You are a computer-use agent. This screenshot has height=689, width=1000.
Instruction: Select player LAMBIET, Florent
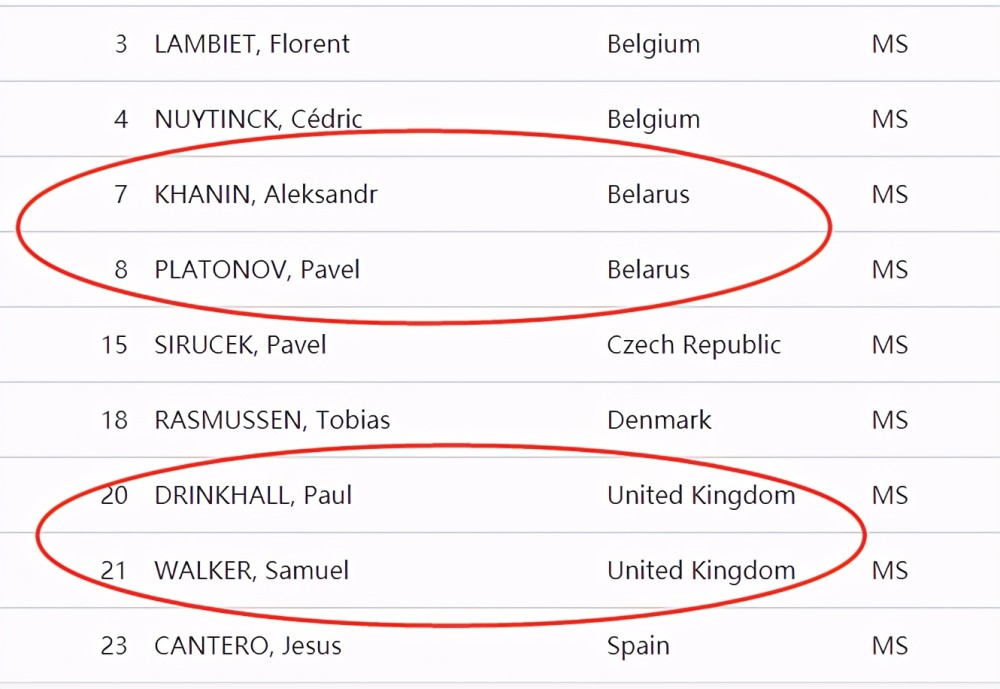(x=252, y=44)
